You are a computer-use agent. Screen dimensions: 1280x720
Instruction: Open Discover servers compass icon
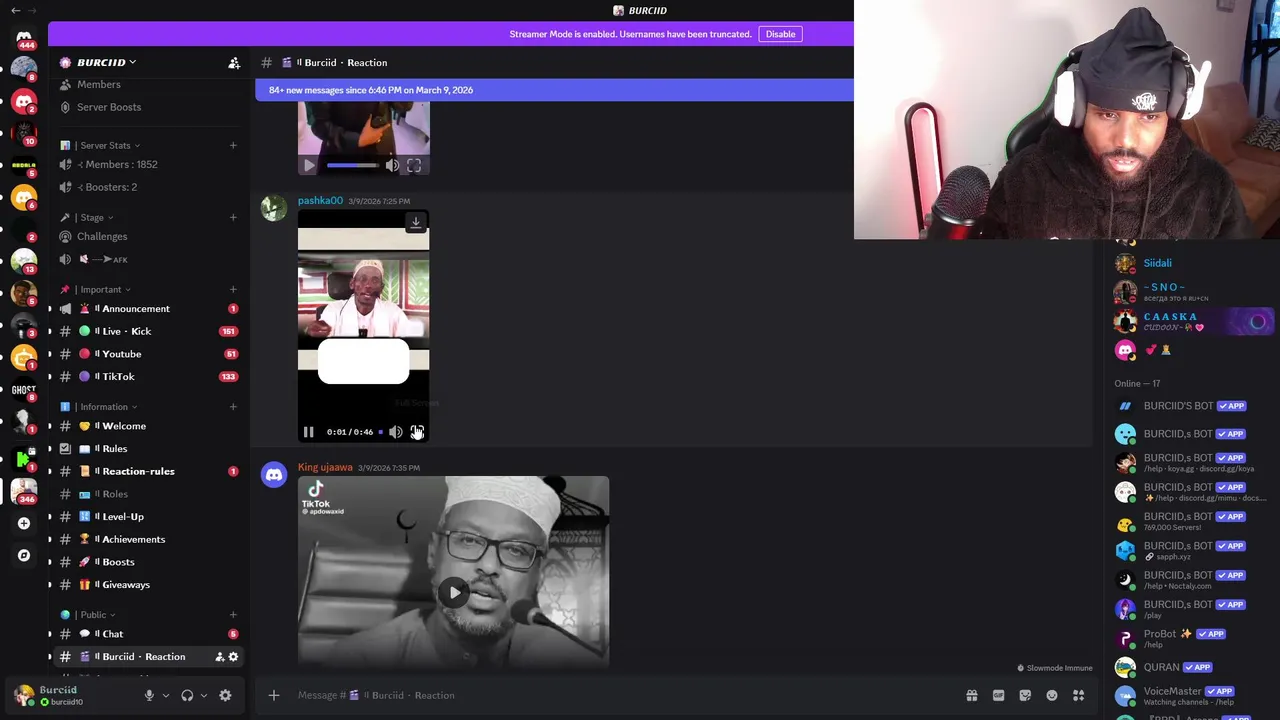pyautogui.click(x=24, y=555)
